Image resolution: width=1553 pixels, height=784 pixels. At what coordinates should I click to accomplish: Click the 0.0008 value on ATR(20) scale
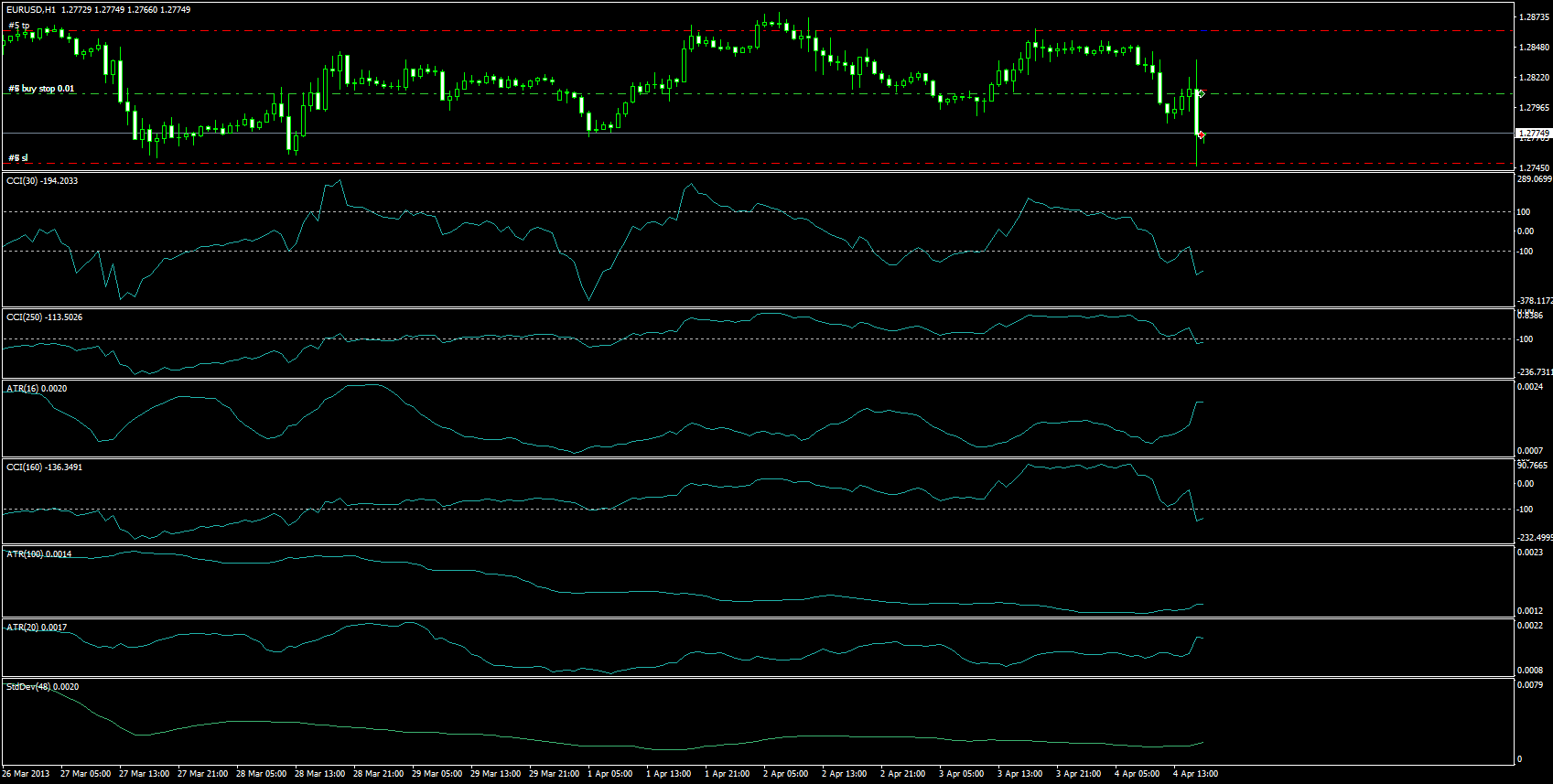coord(1530,671)
